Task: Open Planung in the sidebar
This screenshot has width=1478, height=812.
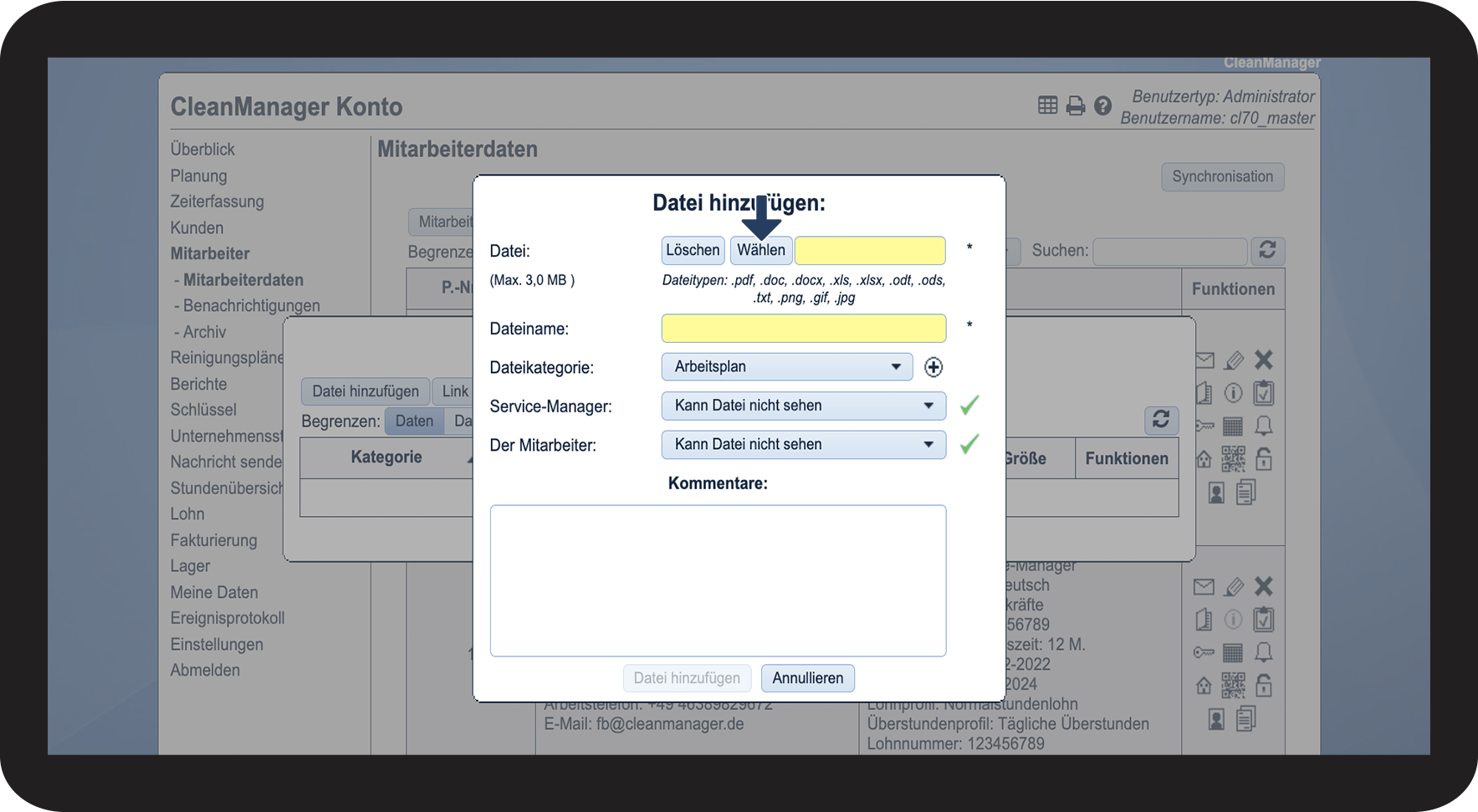Action: coord(198,176)
